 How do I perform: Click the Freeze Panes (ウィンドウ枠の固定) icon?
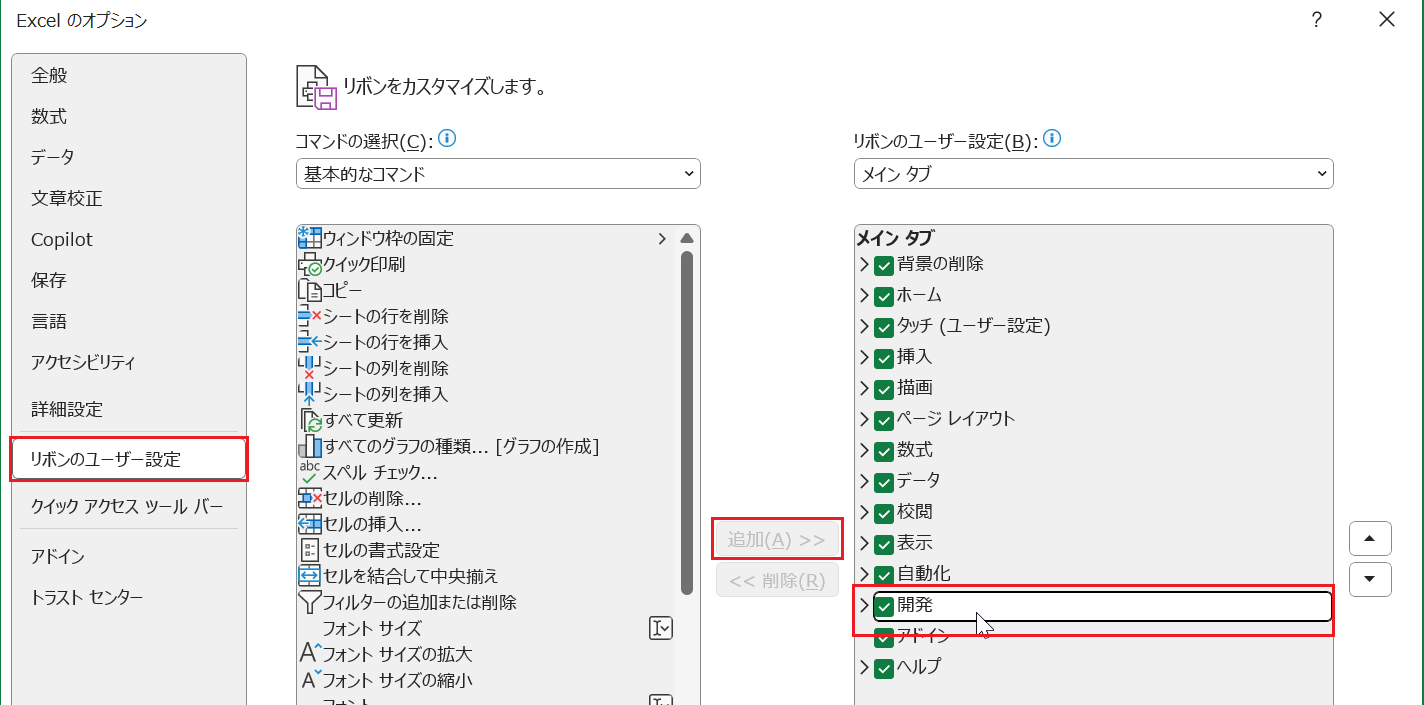tap(309, 238)
